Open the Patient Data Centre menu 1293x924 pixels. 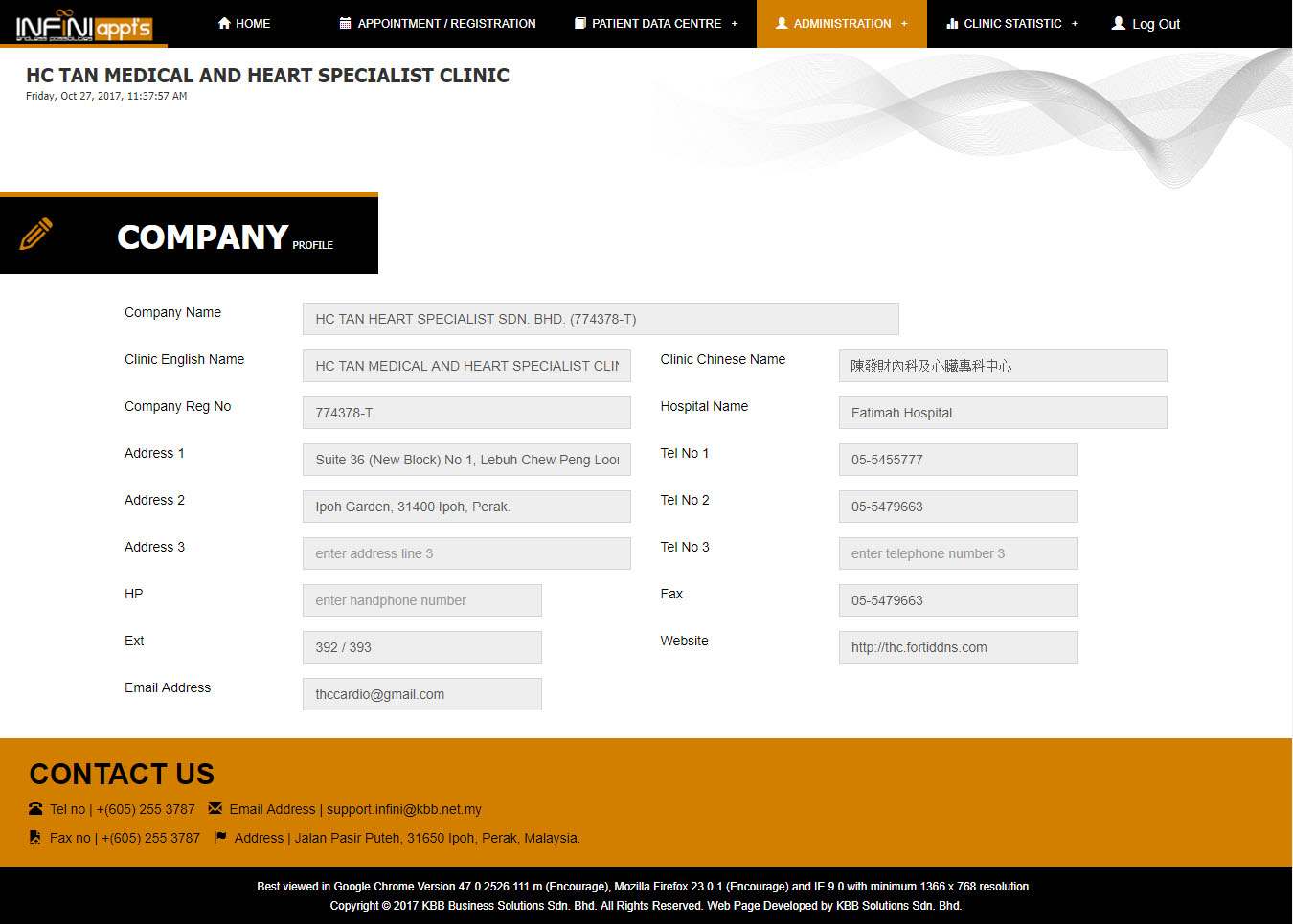pos(656,23)
